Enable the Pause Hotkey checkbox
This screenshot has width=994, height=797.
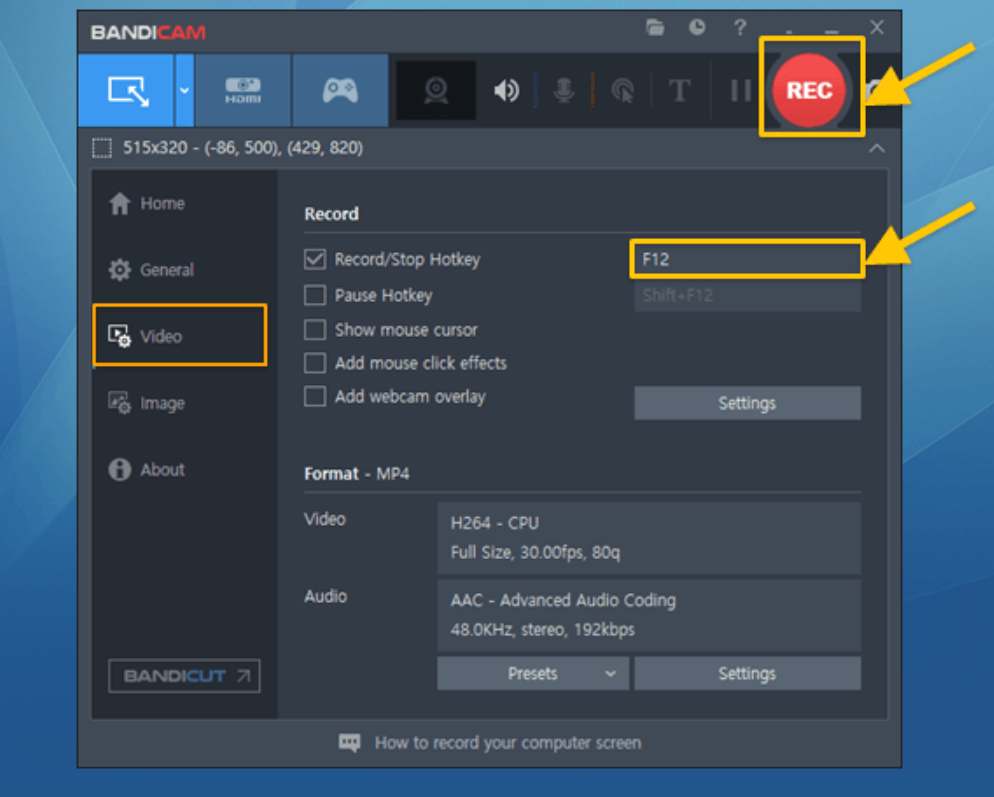pos(315,295)
